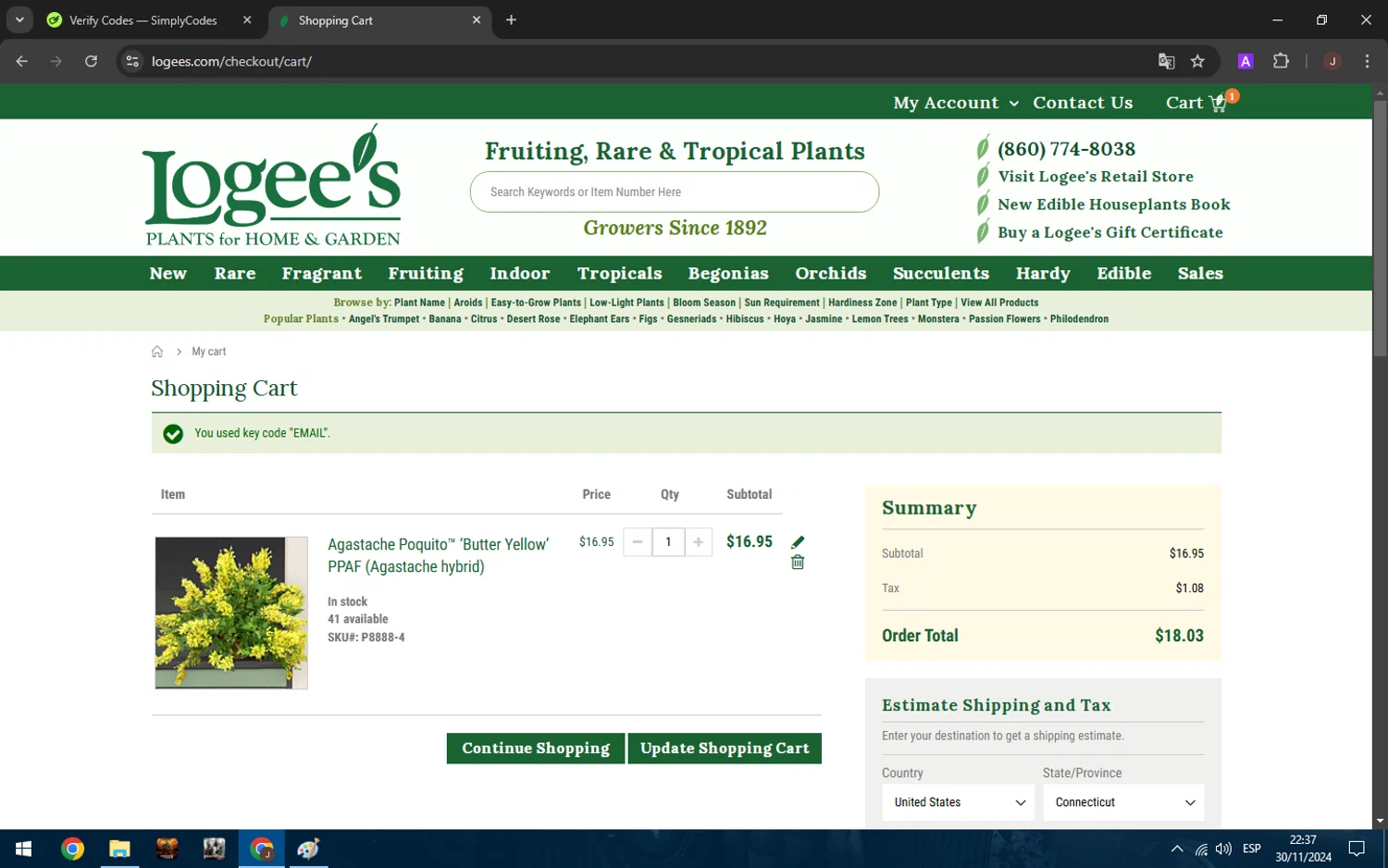Click the Philodendron popular plant link
The image size is (1388, 868).
click(1079, 319)
